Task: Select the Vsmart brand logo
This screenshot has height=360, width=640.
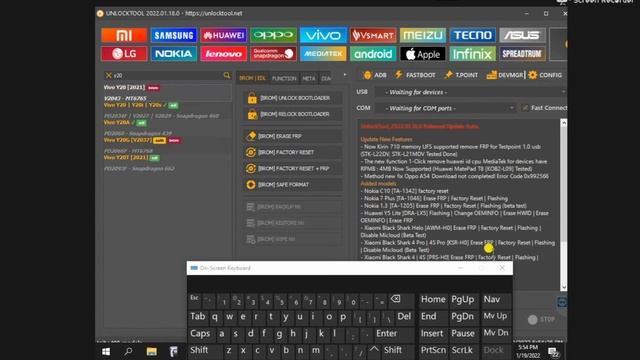Action: point(373,35)
